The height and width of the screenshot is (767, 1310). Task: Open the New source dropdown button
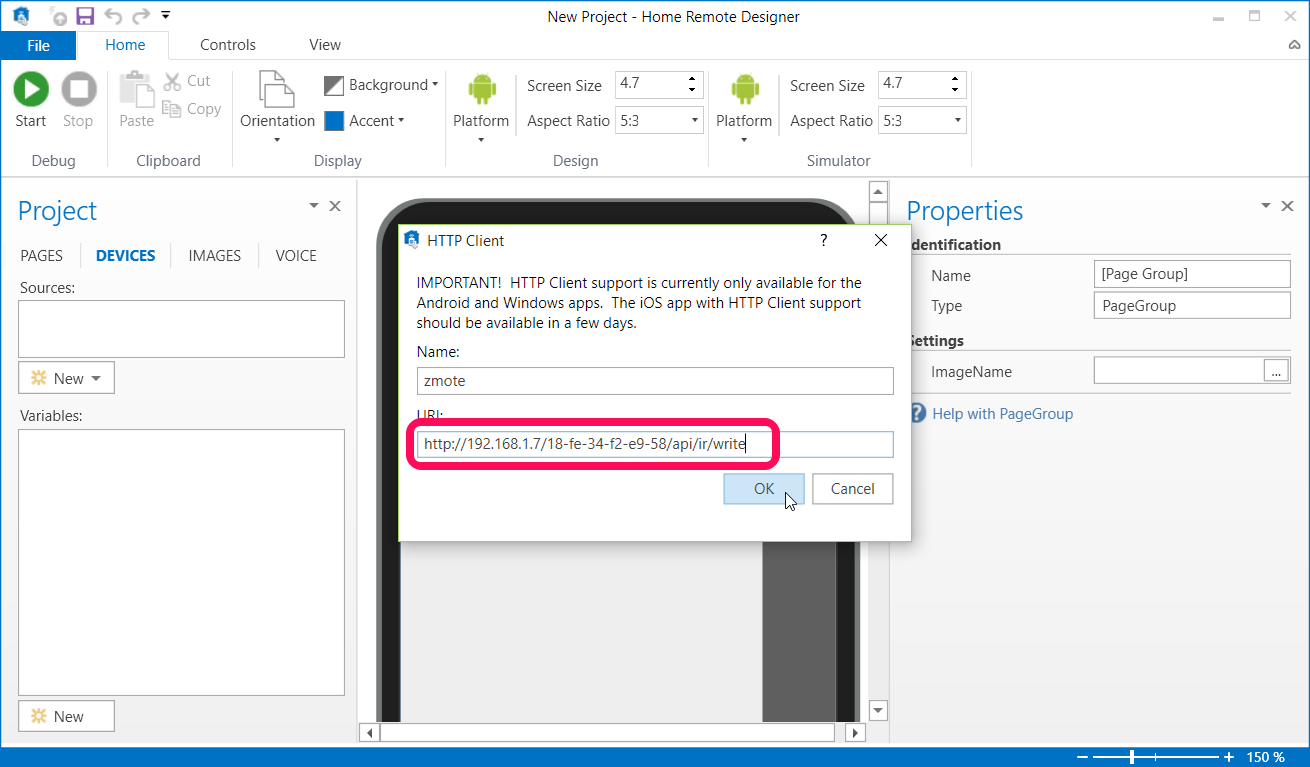tap(67, 378)
